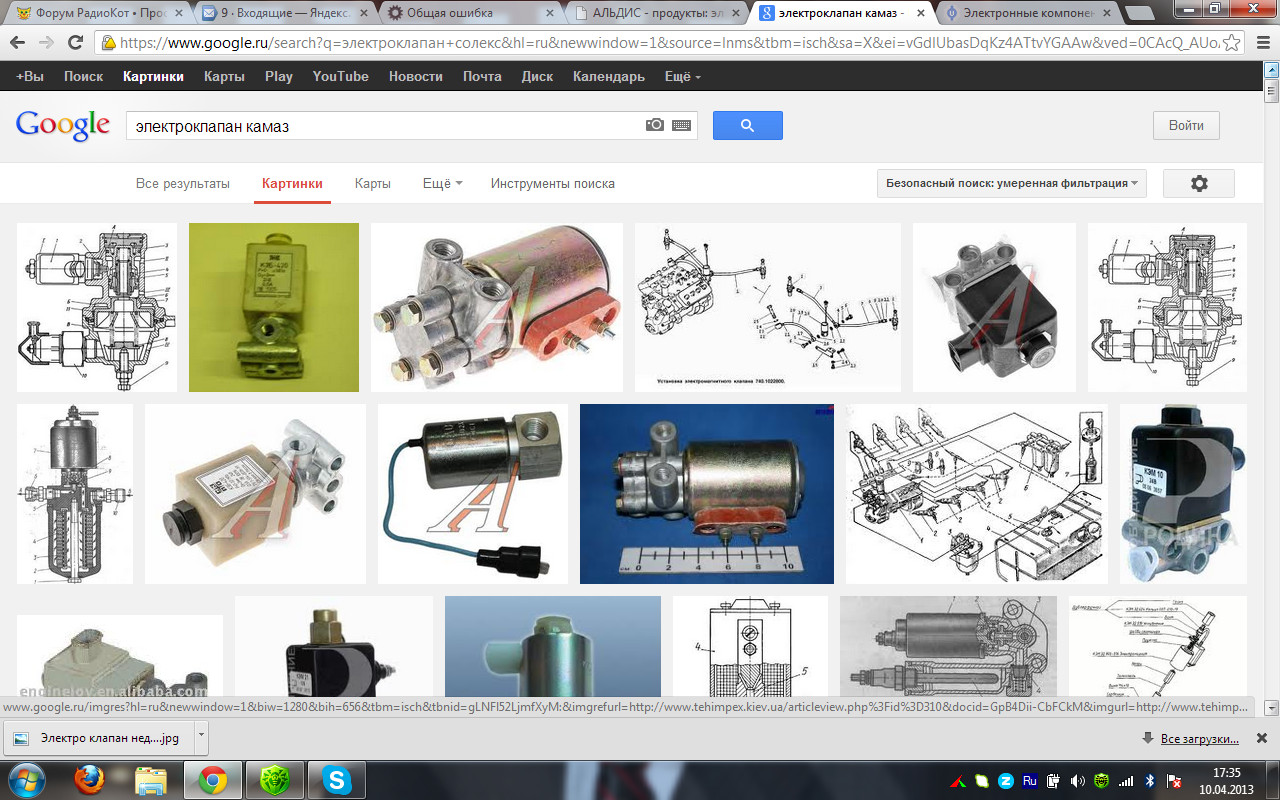Click the search by image camera icon
Viewport: 1280px width, 800px height.
654,125
